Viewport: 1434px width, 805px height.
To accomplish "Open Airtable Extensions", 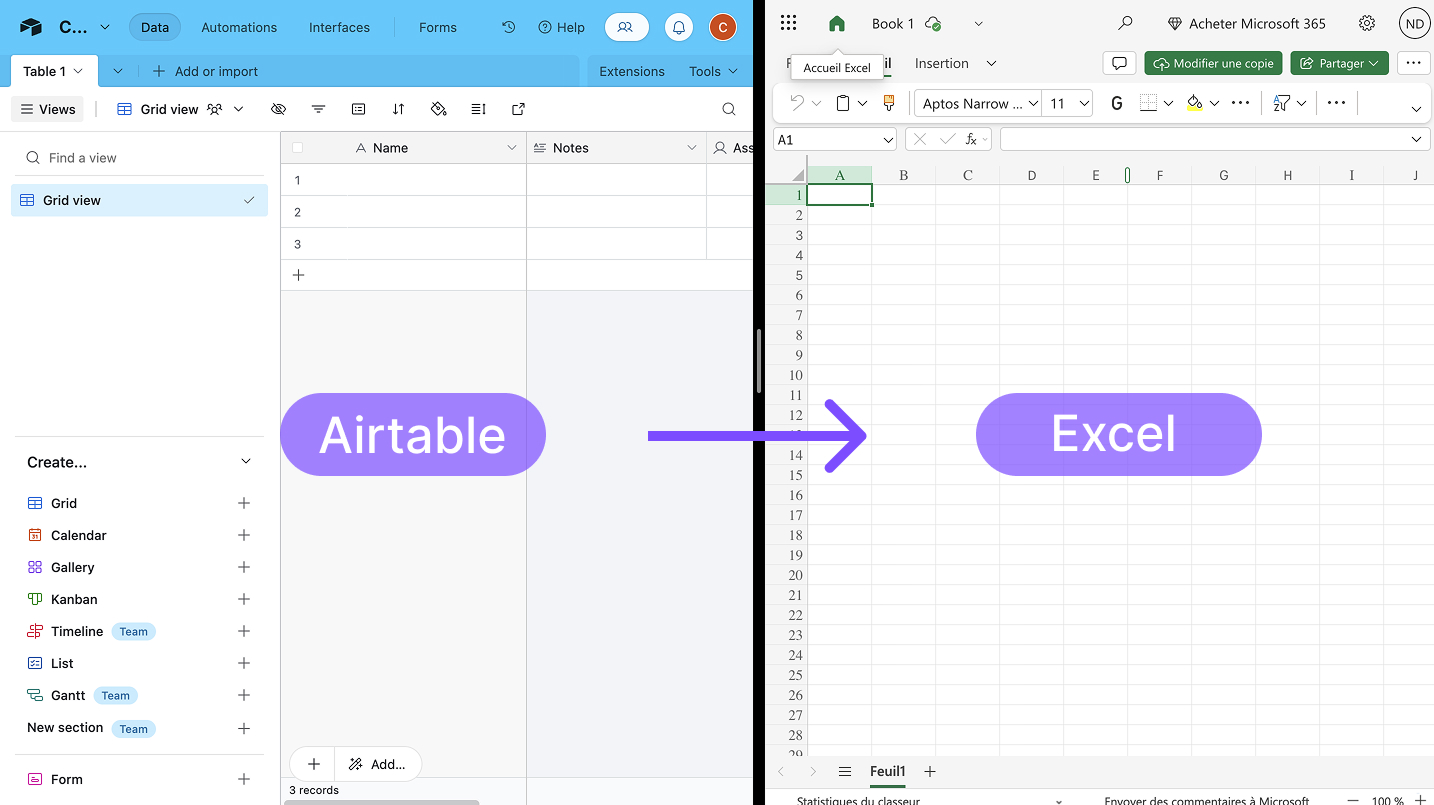I will click(x=632, y=71).
